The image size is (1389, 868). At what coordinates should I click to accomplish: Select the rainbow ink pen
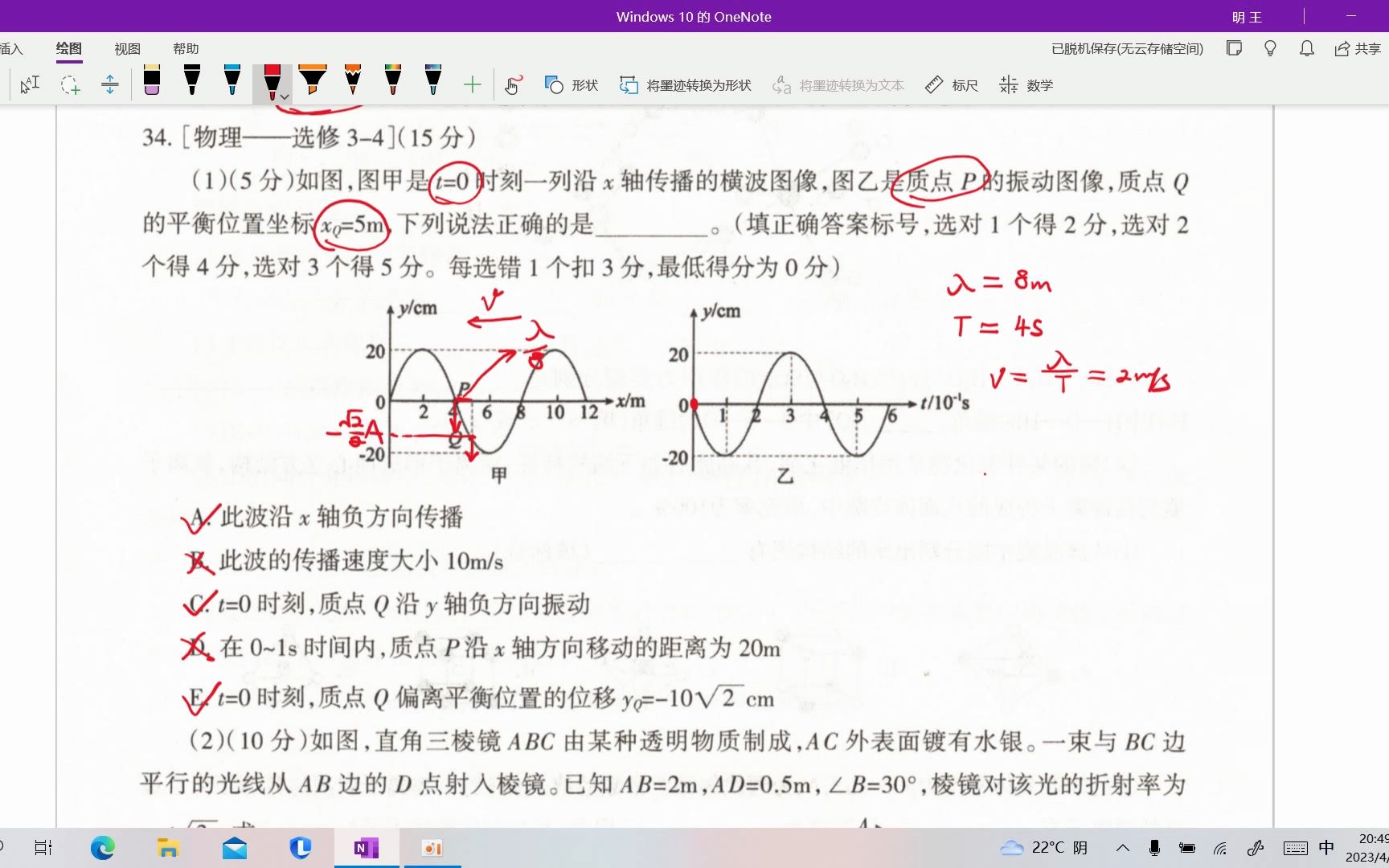(x=393, y=80)
